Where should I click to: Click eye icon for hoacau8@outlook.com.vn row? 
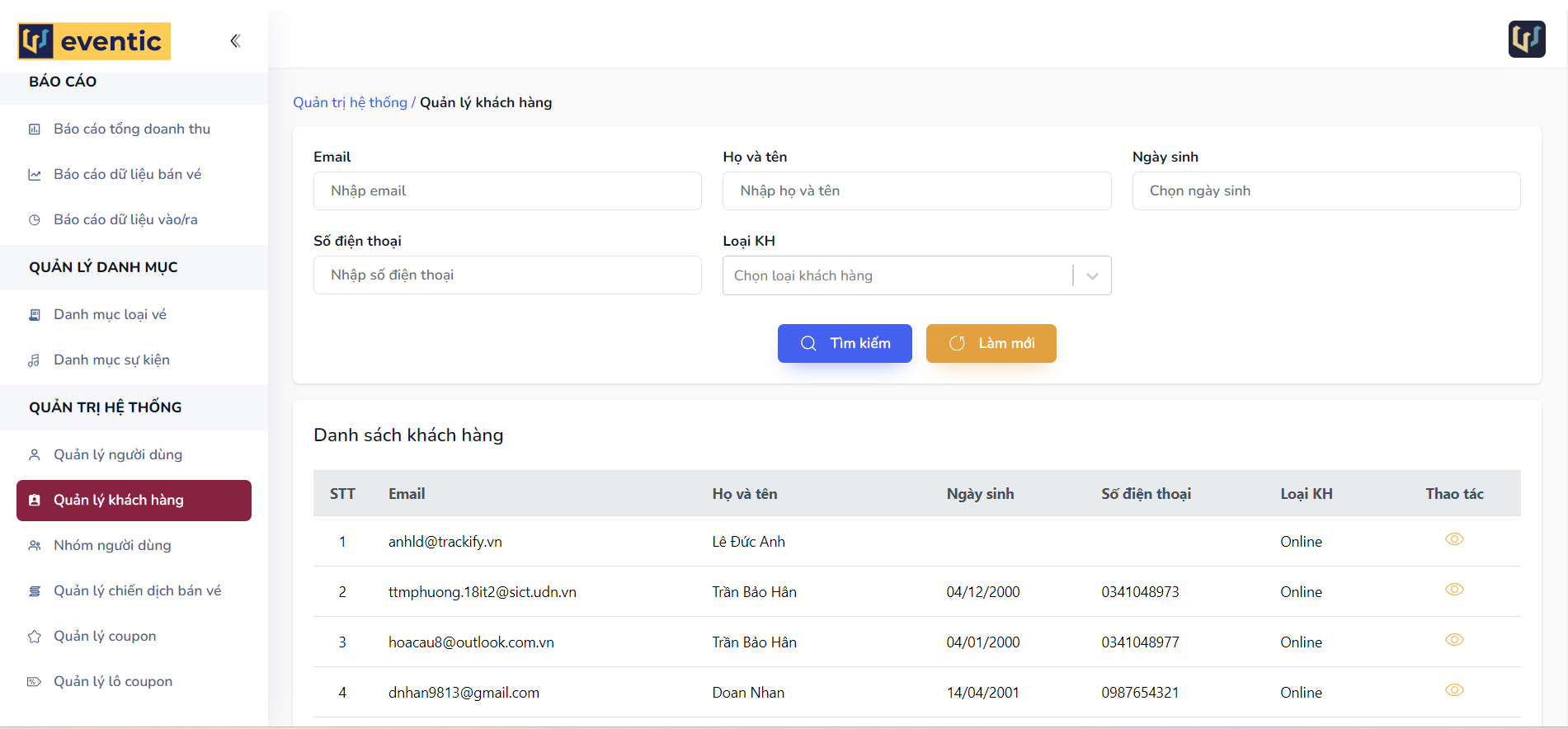pyautogui.click(x=1454, y=640)
